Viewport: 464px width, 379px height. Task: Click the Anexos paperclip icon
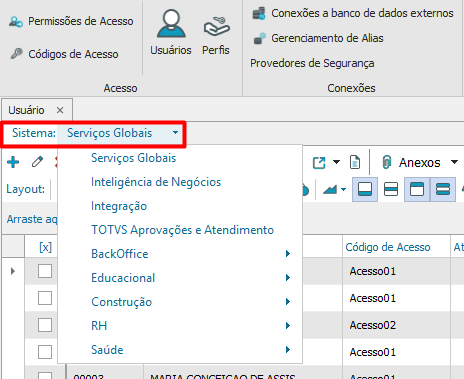coord(386,162)
